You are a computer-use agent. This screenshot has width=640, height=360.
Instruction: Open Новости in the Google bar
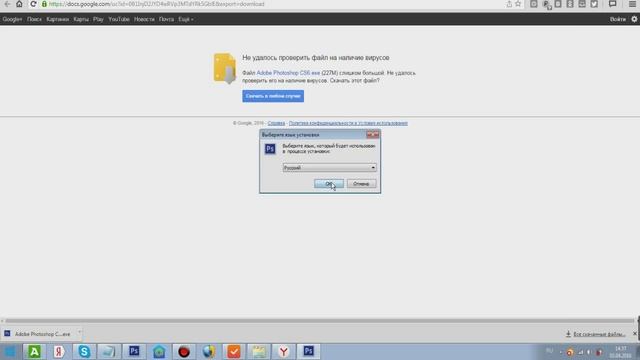144,19
